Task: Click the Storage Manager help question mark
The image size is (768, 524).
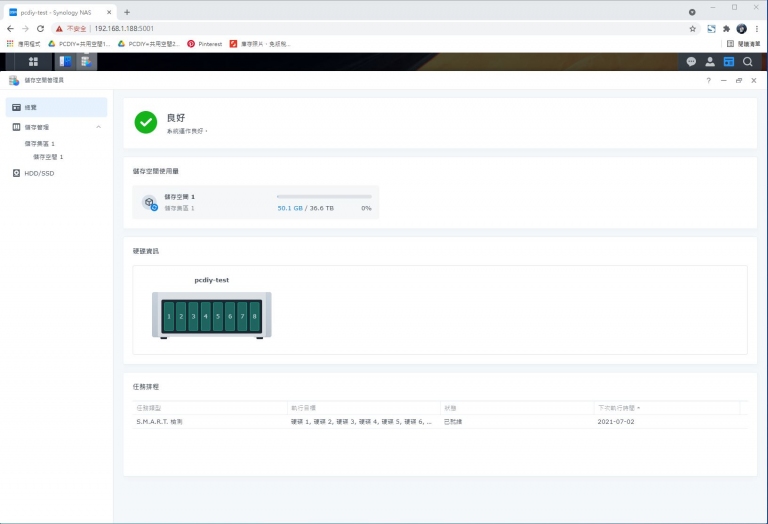Action: pos(709,80)
